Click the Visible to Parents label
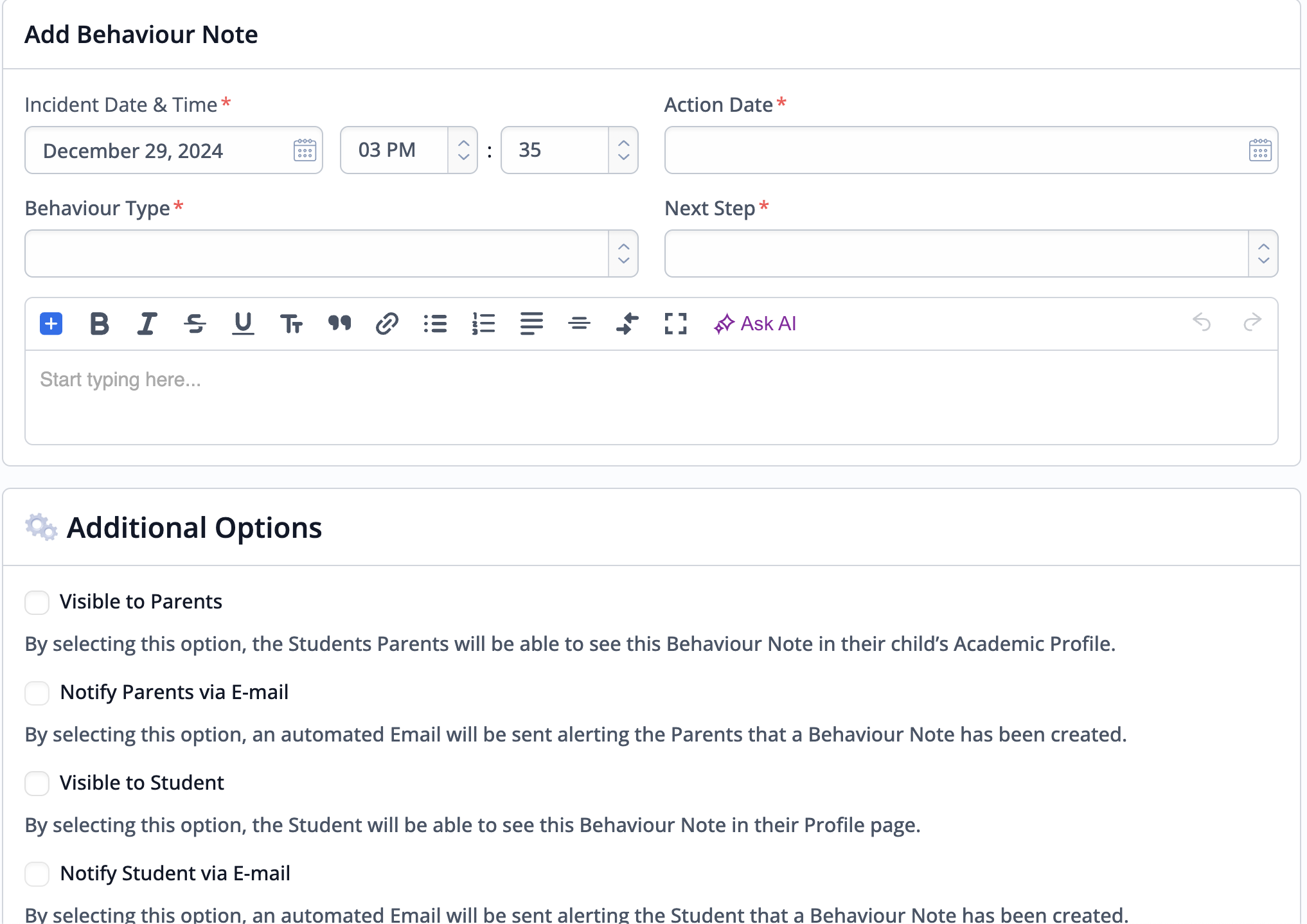The width and height of the screenshot is (1307, 924). coord(141,602)
